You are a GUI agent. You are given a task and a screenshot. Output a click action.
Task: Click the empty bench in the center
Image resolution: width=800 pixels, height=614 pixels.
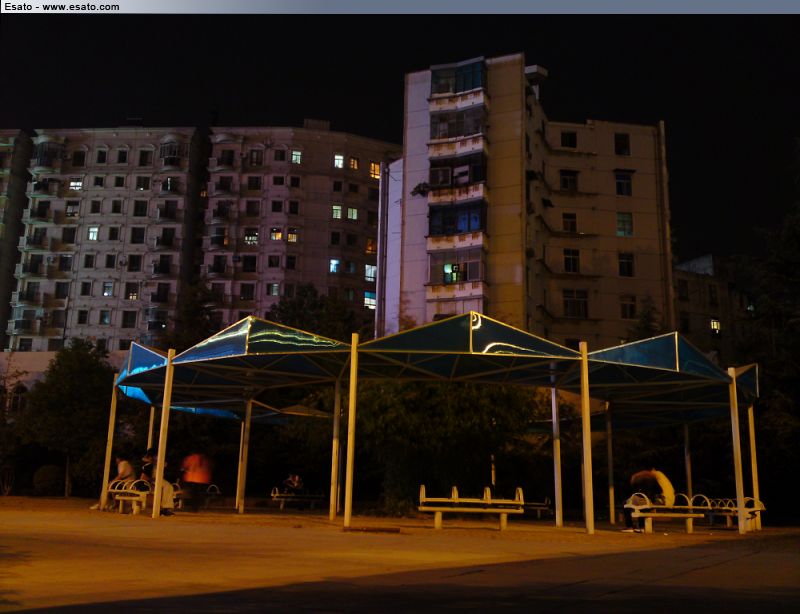(x=471, y=503)
